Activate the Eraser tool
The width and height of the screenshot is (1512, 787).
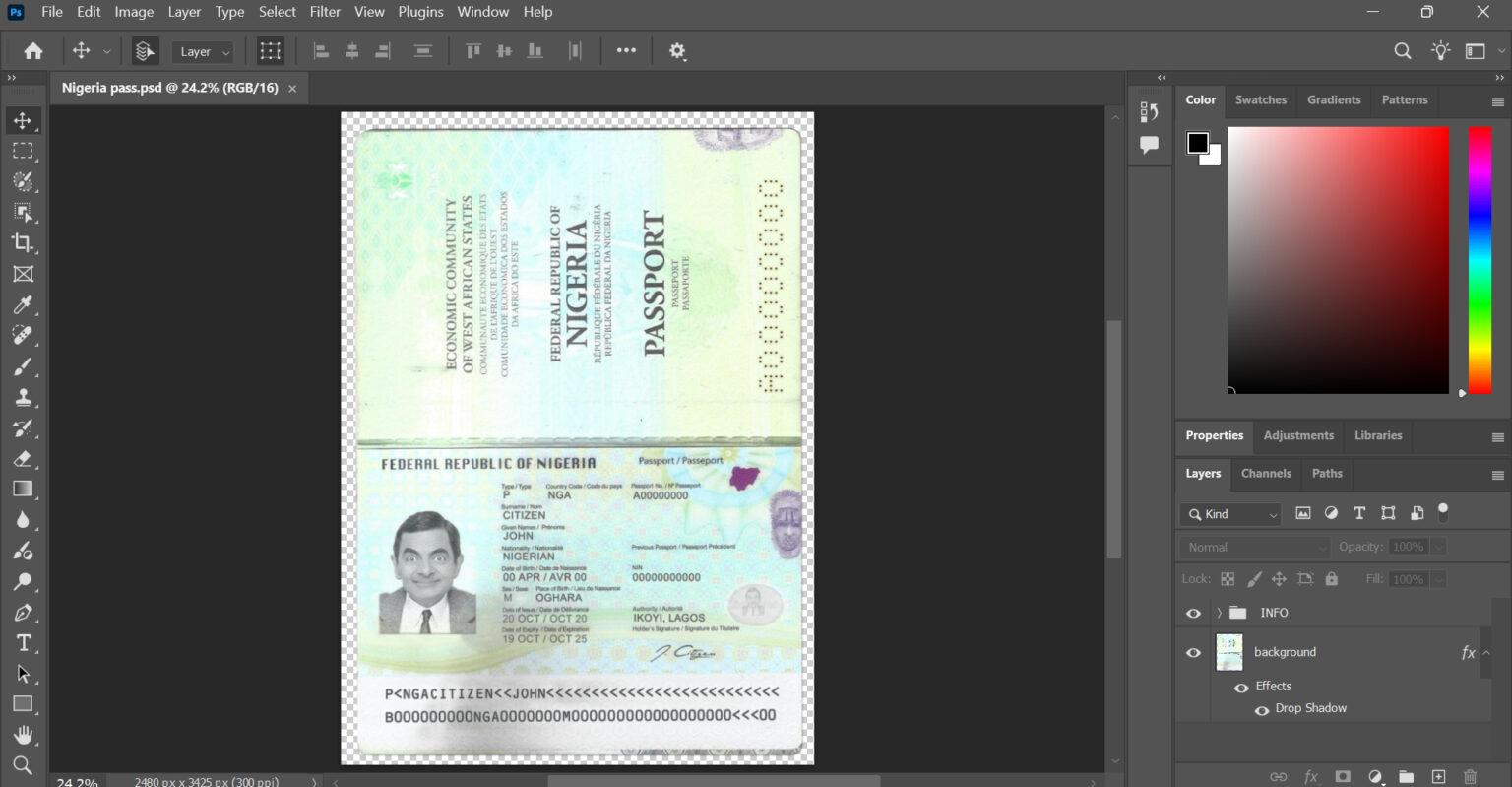(x=23, y=458)
